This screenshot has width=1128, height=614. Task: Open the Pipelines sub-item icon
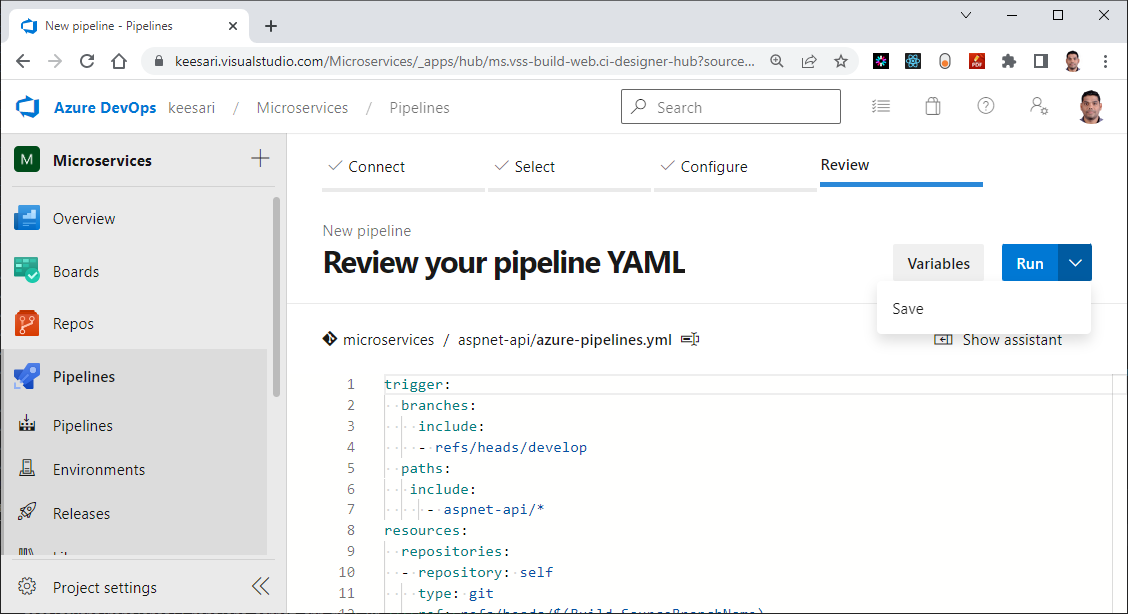[x=27, y=425]
